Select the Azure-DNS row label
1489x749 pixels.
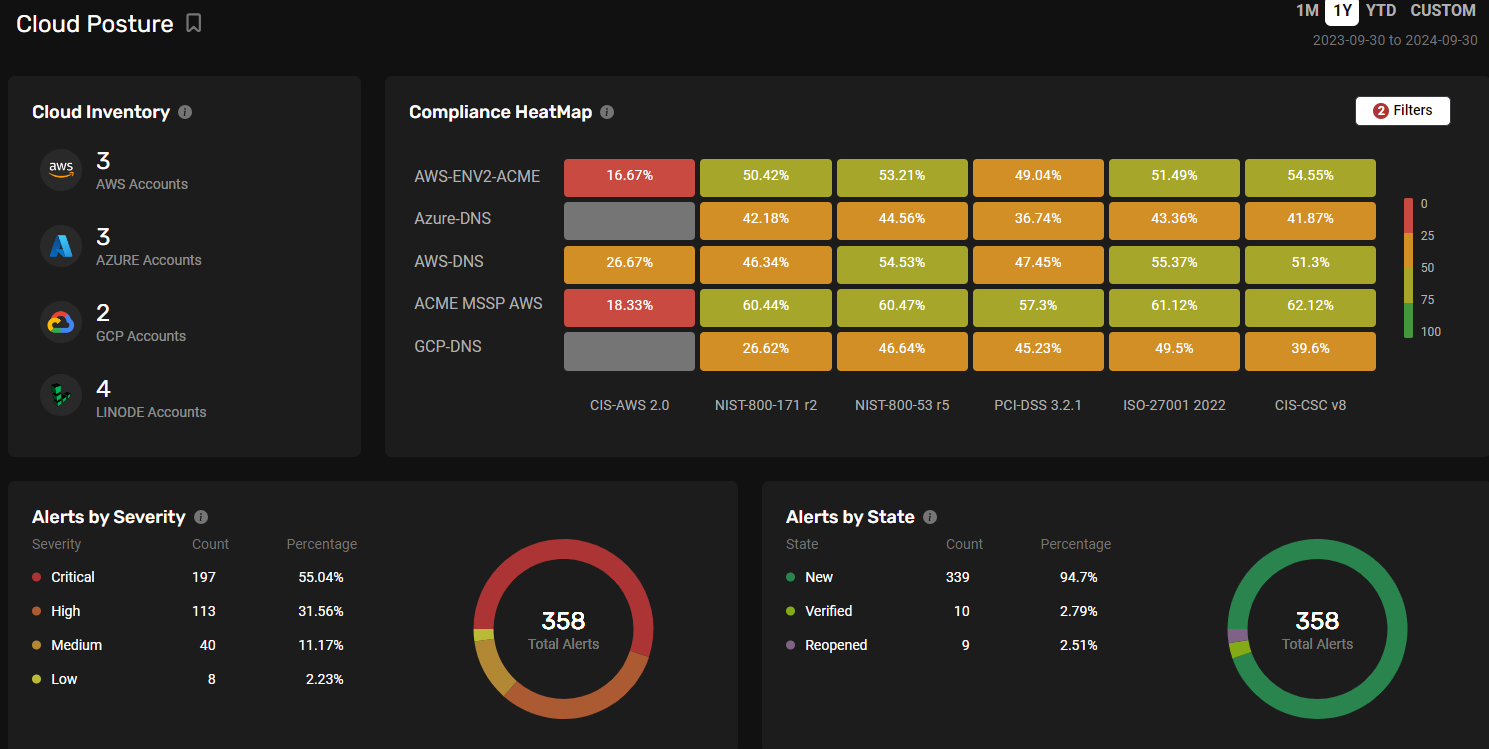click(452, 218)
